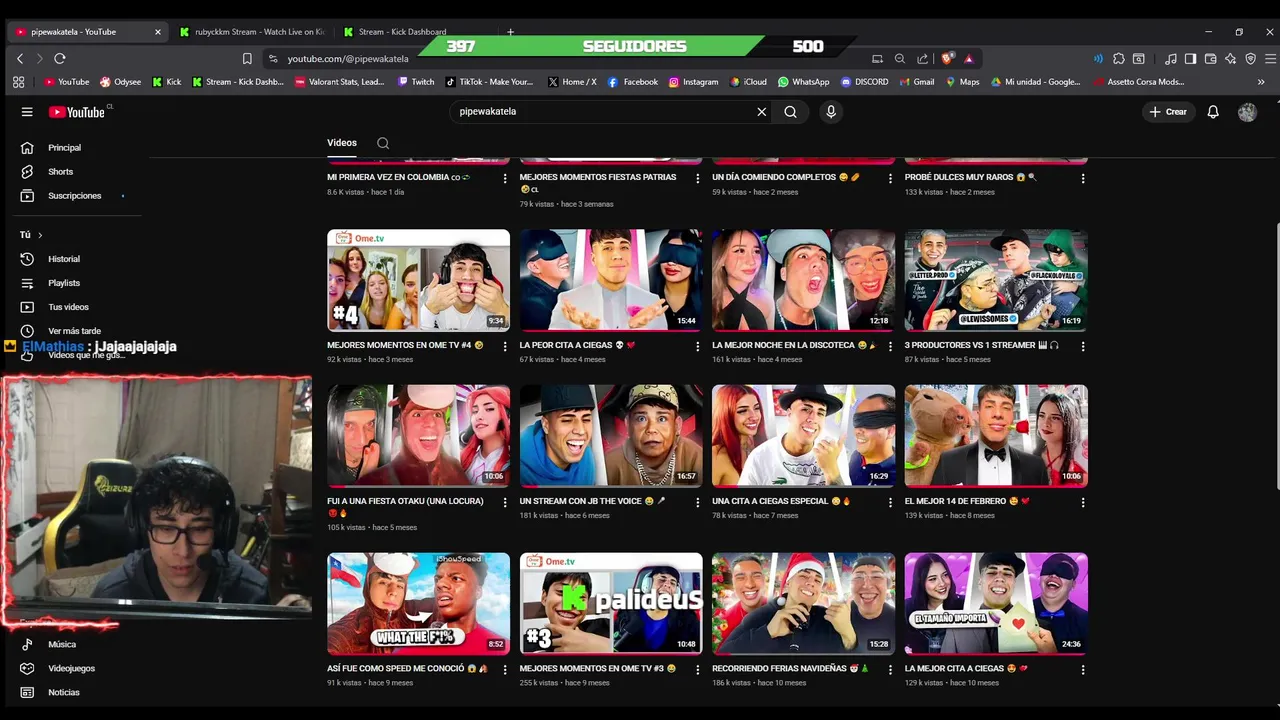This screenshot has height=720, width=1280.
Task: Open options for UN STREAM CON JB THE VOICE
Action: point(698,503)
